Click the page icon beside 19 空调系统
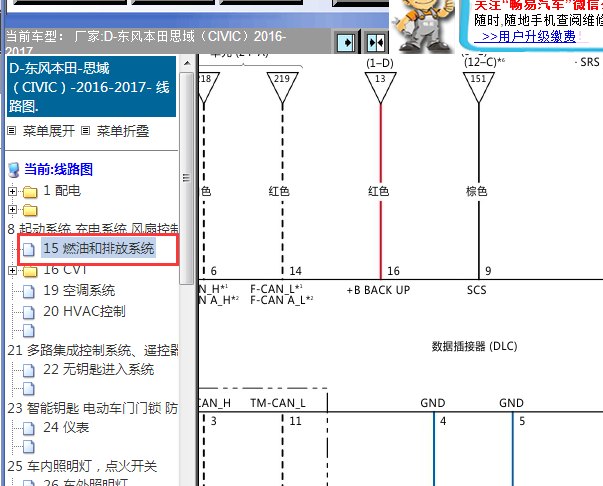603x486 pixels. 28,291
